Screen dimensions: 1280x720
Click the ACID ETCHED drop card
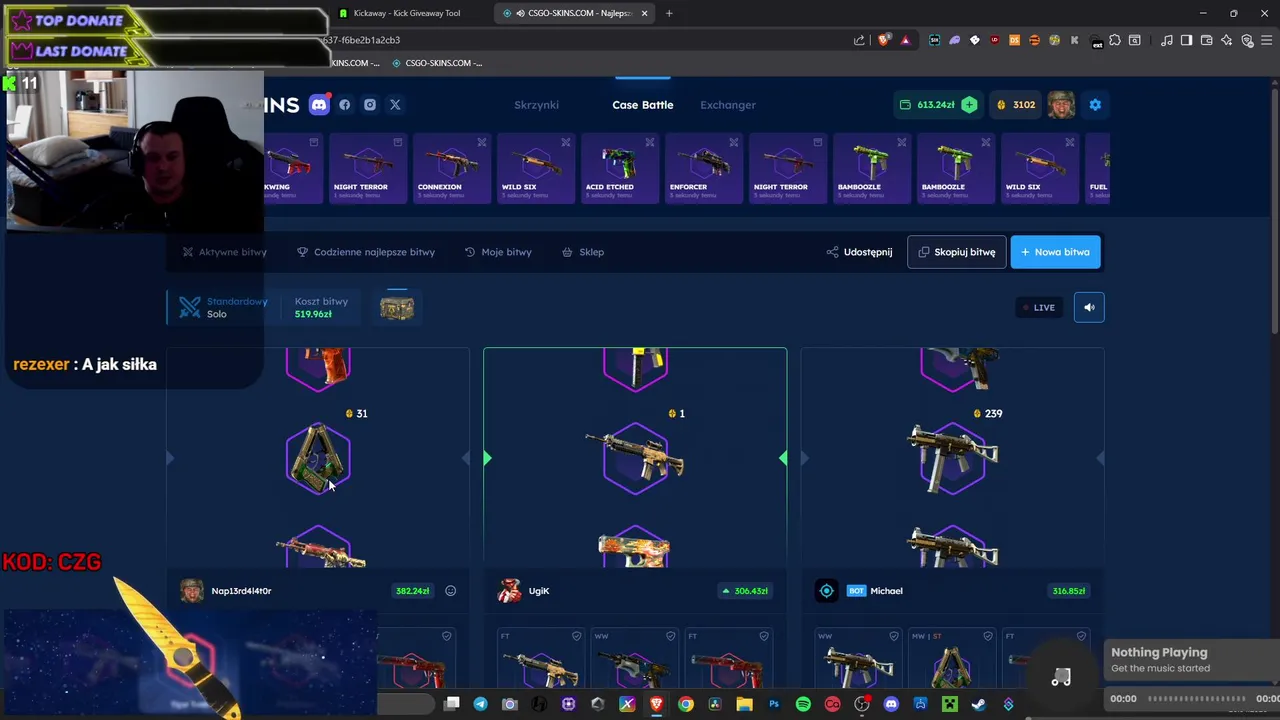[x=619, y=168]
